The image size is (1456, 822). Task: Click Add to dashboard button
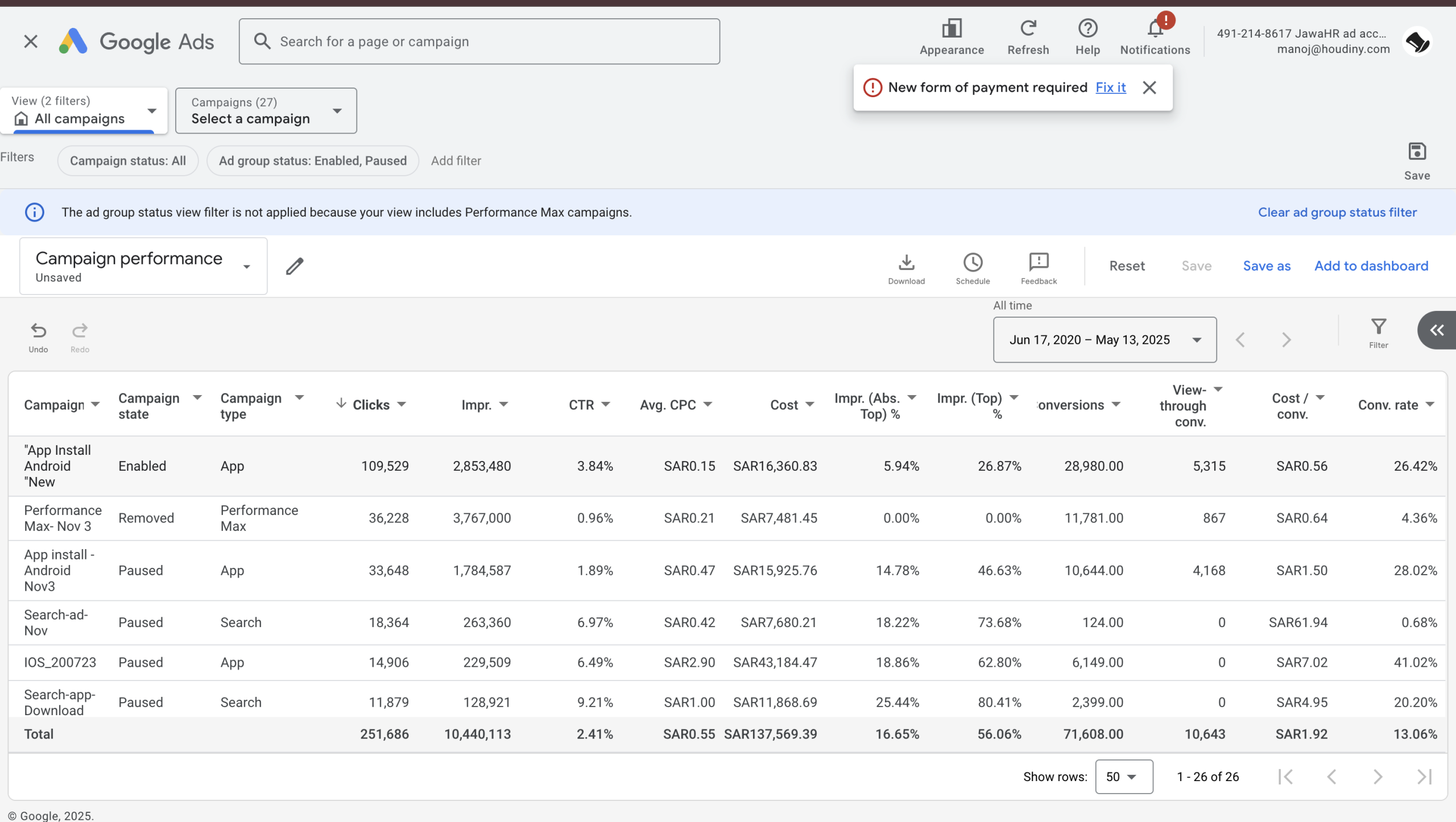point(1371,266)
